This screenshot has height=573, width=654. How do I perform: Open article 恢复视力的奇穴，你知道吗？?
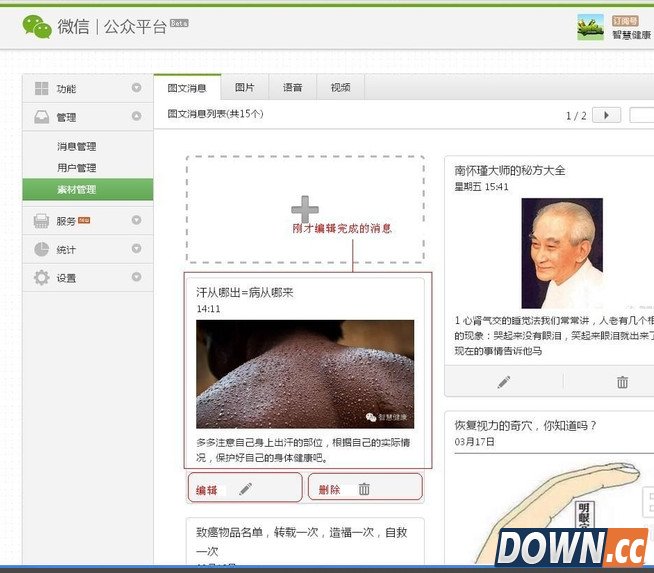coord(526,425)
